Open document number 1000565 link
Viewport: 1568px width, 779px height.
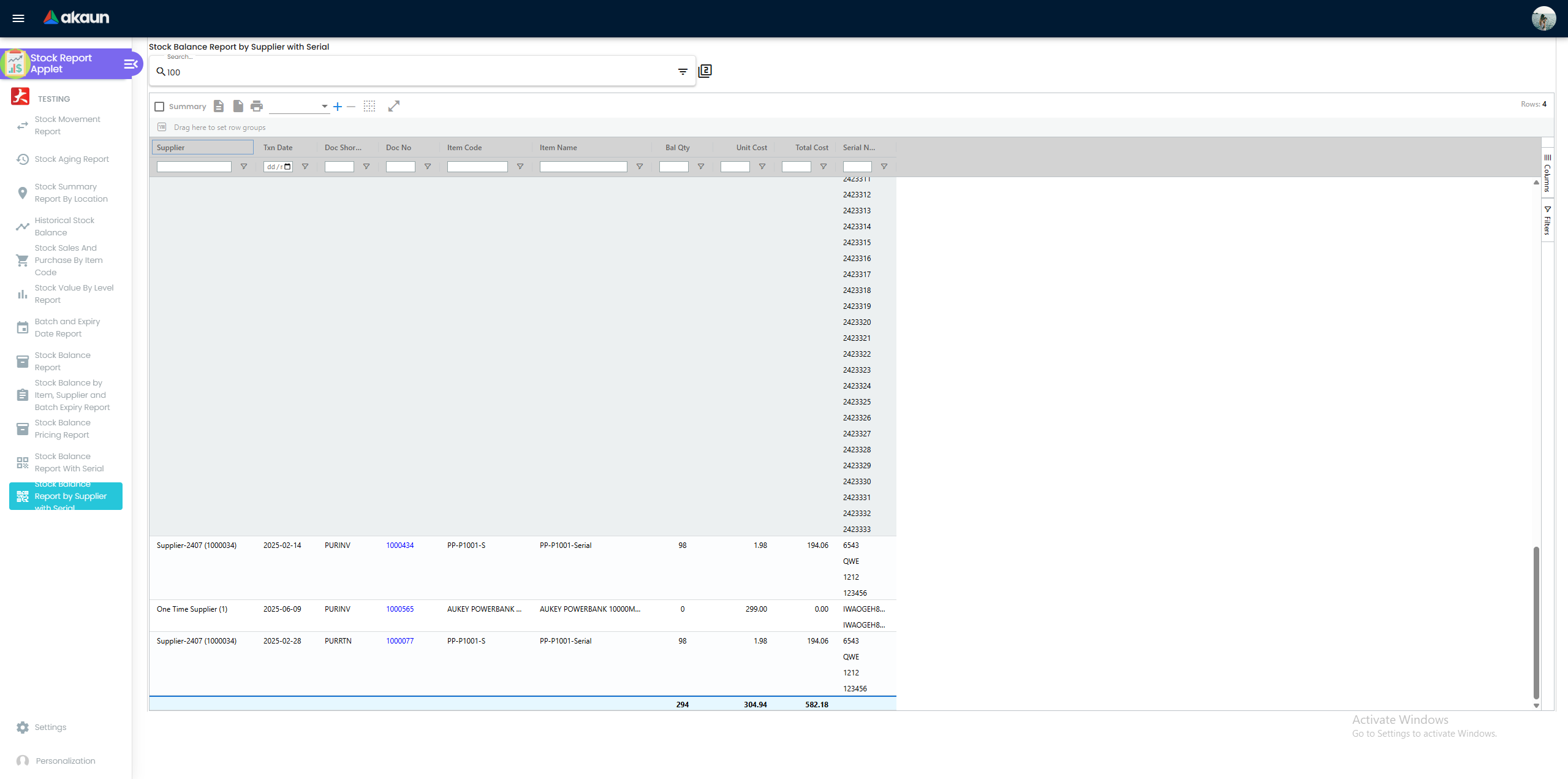coord(400,609)
